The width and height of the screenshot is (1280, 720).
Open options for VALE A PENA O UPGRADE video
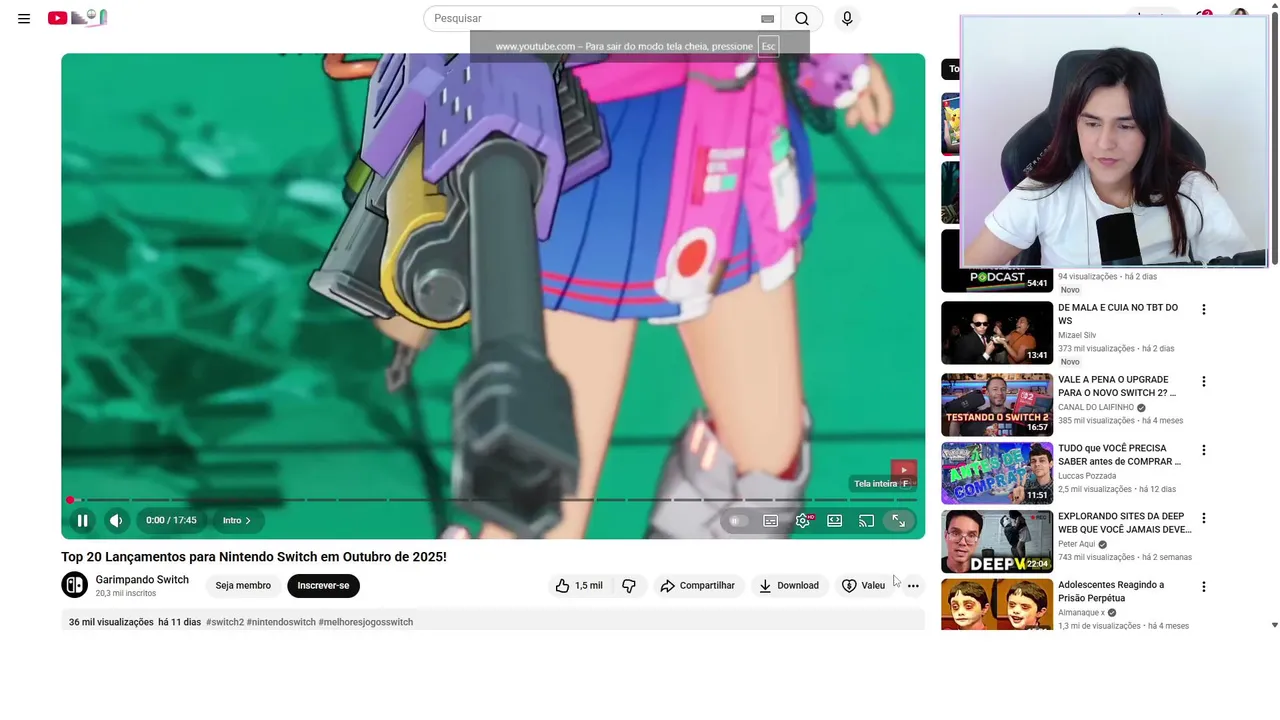(x=1204, y=381)
